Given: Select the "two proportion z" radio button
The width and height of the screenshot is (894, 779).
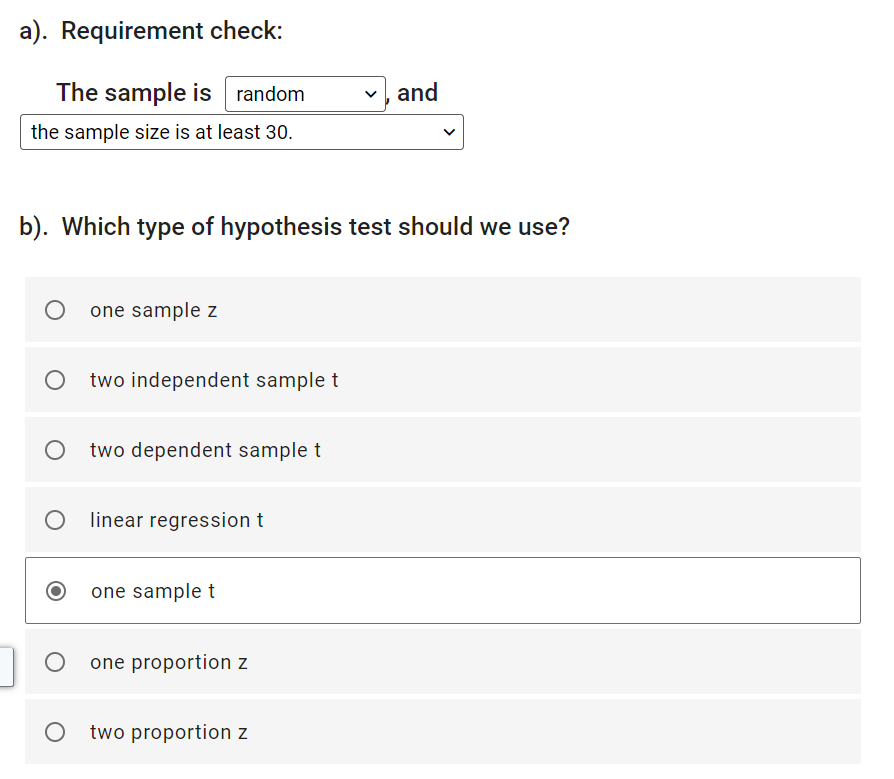Looking at the screenshot, I should point(56,732).
